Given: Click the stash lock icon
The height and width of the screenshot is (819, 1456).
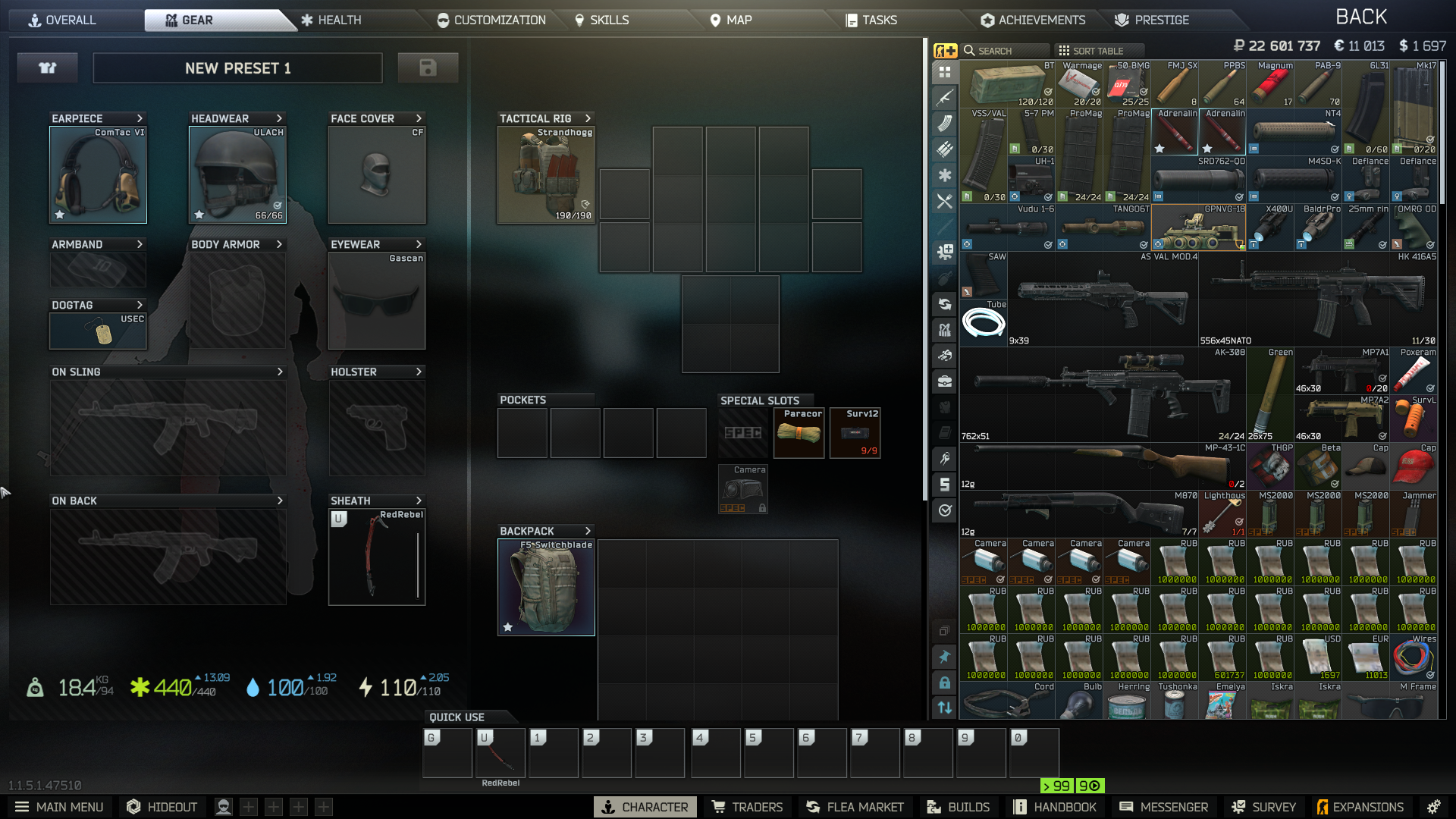Looking at the screenshot, I should click(945, 682).
